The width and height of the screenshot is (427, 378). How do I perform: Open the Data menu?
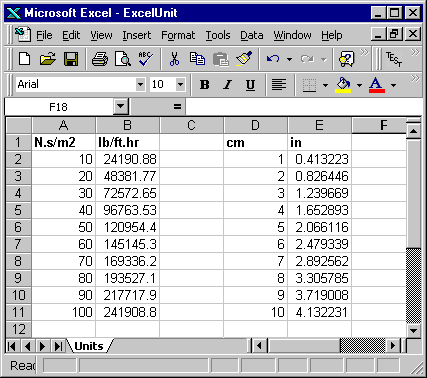252,35
